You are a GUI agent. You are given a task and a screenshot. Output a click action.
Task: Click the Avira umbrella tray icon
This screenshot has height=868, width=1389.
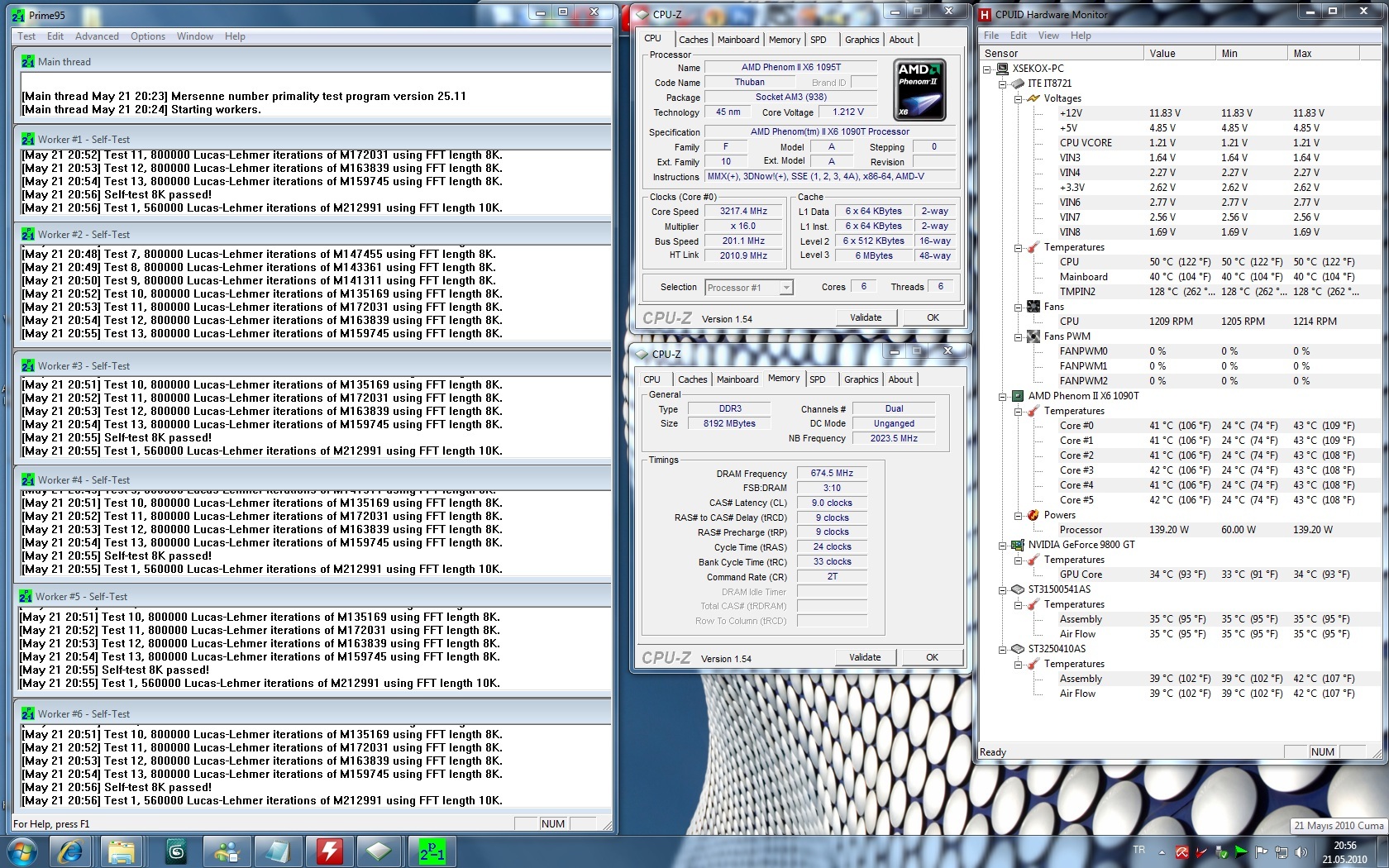(x=1181, y=851)
